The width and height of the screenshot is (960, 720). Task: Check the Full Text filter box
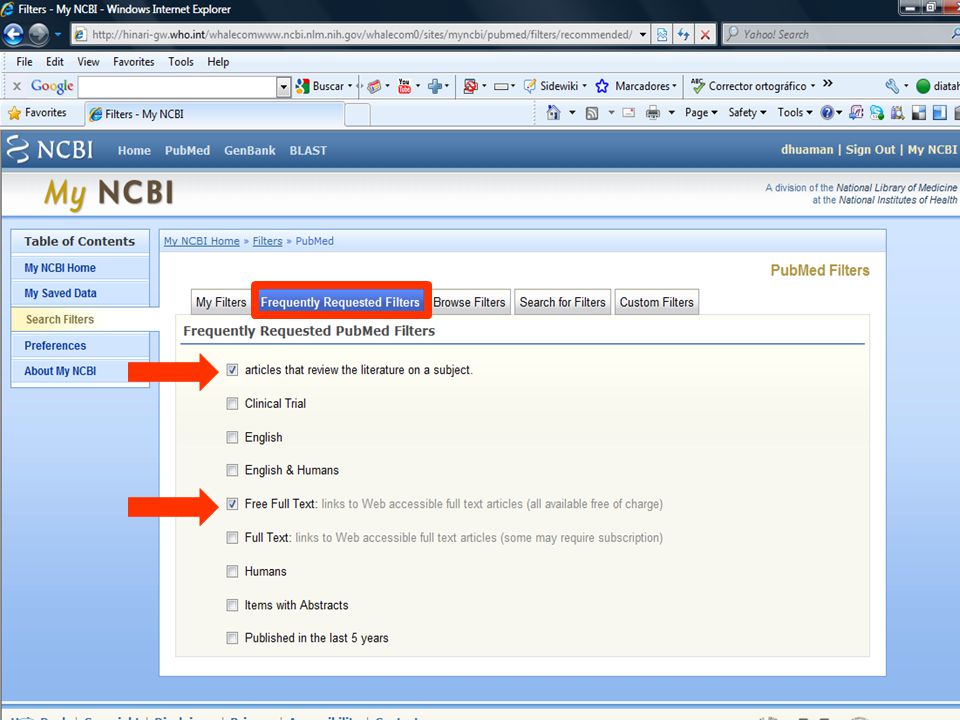232,538
